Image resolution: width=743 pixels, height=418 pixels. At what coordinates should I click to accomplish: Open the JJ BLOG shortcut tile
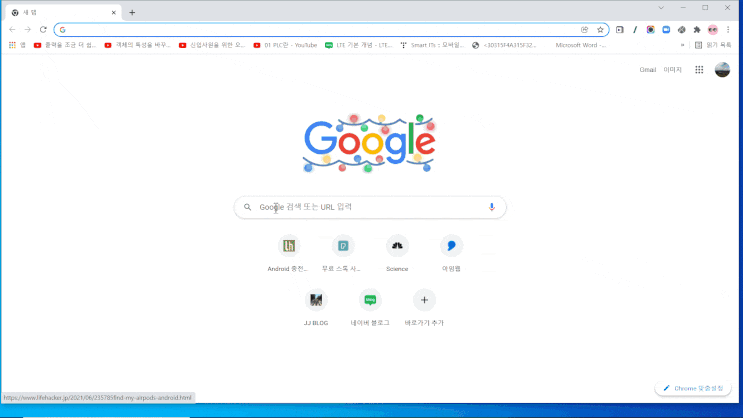(x=316, y=308)
